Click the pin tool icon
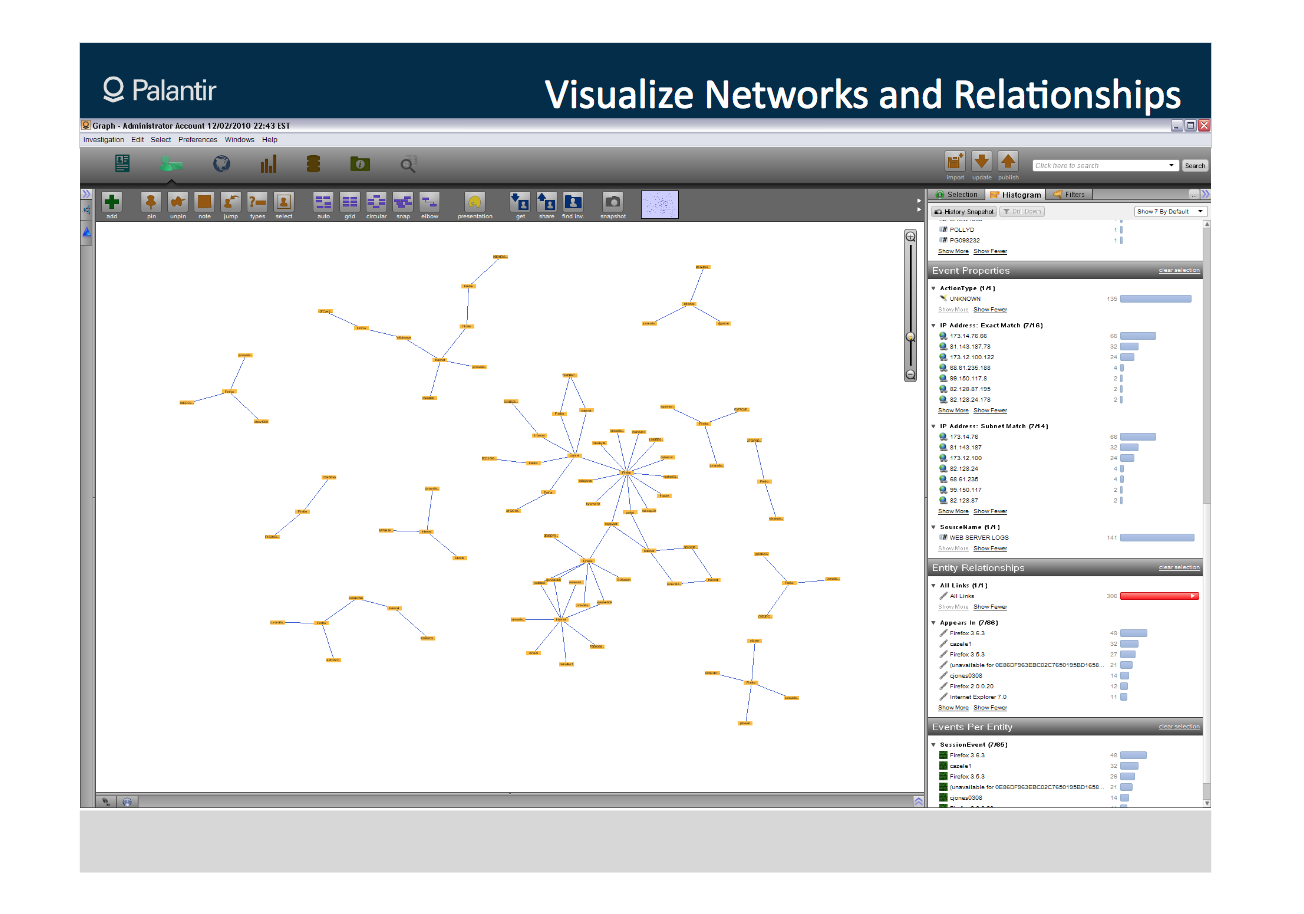Image resolution: width=1304 pixels, height=914 pixels. tap(151, 201)
